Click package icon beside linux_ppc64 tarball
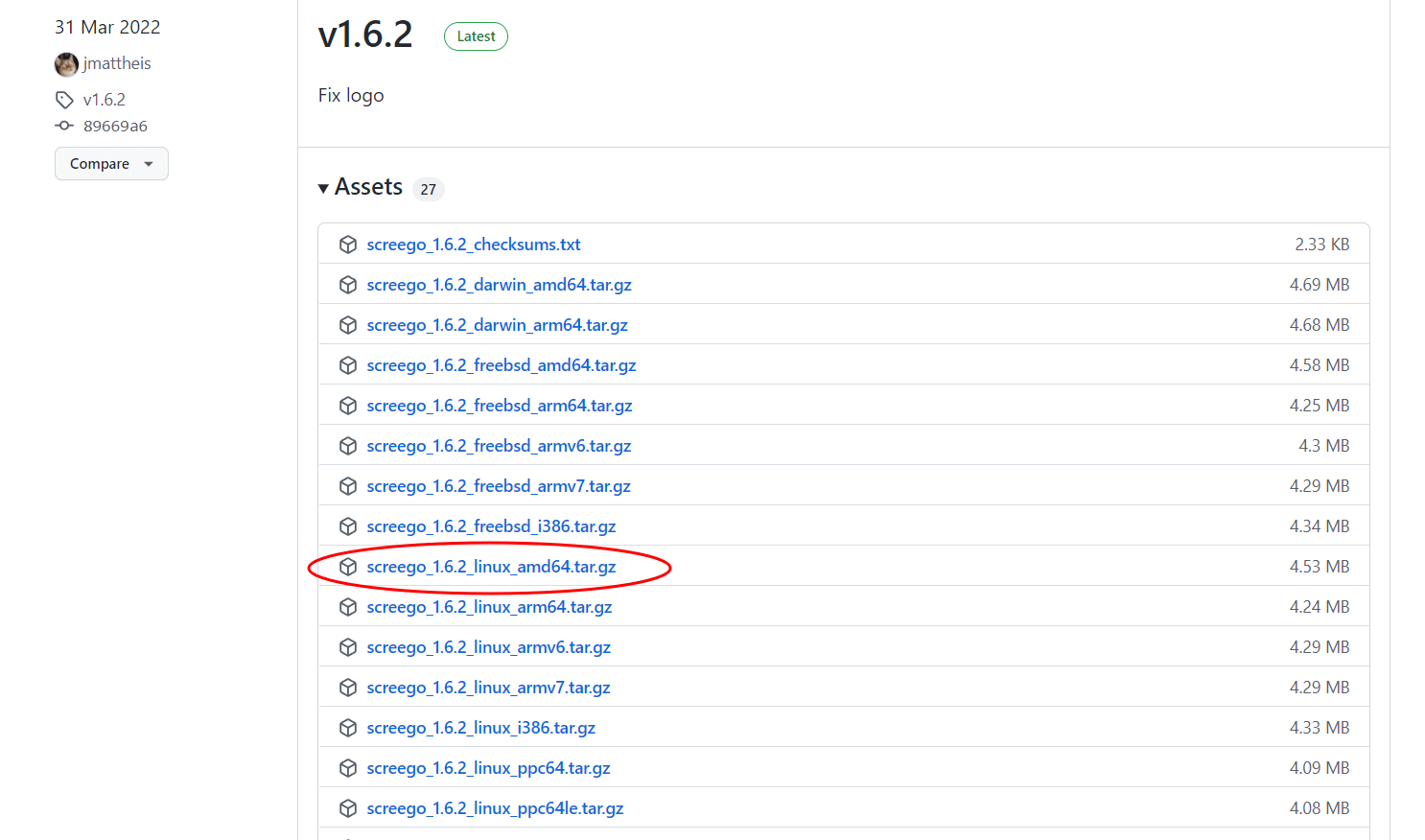Image resolution: width=1425 pixels, height=840 pixels. [x=348, y=768]
